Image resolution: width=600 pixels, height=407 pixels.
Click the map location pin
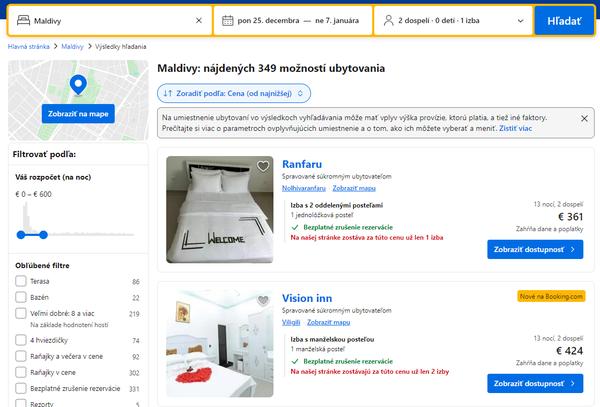pos(77,86)
